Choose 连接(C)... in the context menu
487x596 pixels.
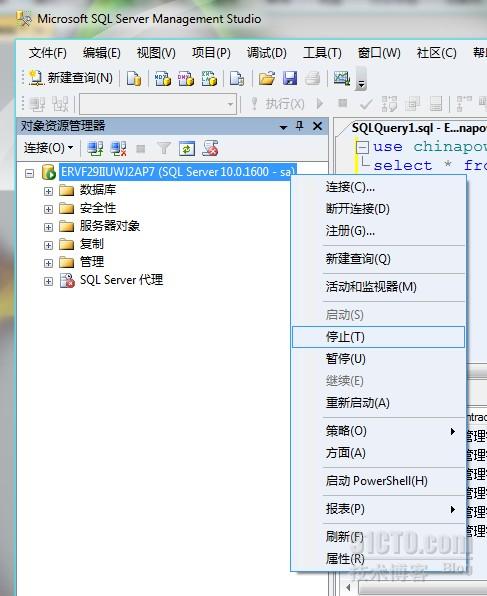[379, 187]
